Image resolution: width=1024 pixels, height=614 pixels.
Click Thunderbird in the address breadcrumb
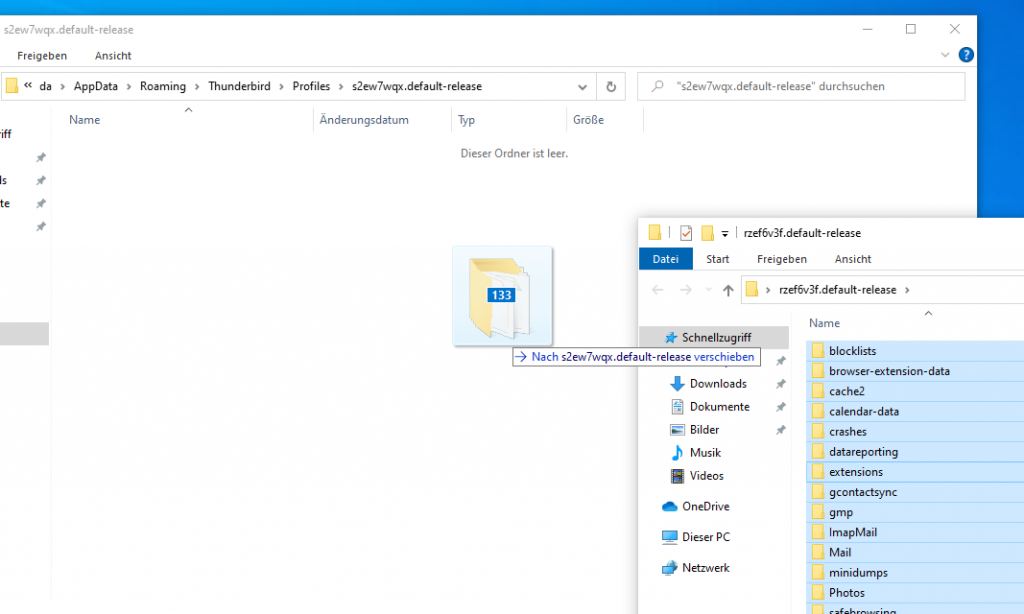click(239, 86)
